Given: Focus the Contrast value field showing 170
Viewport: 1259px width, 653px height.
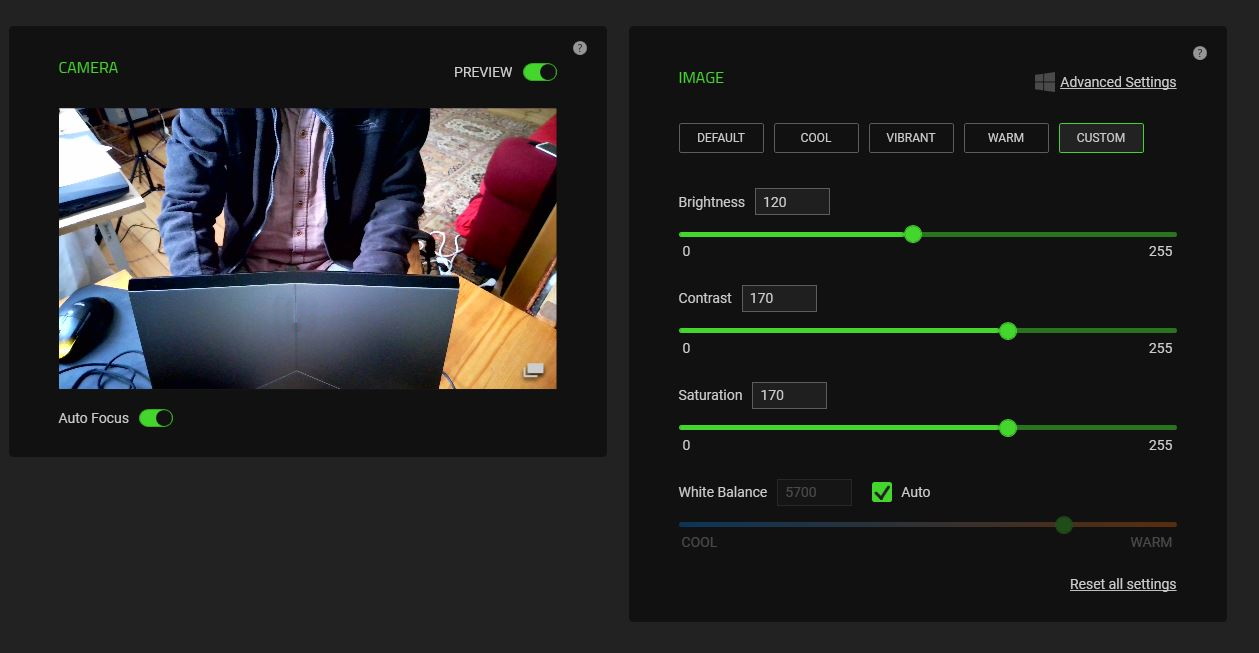Looking at the screenshot, I should (779, 298).
